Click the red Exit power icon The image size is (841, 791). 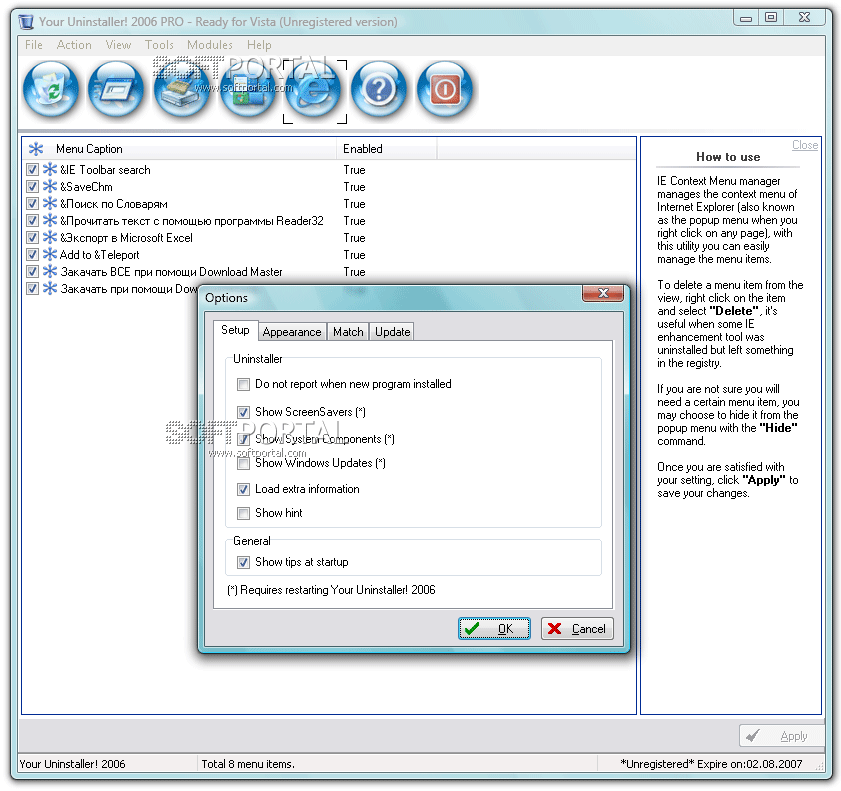tap(445, 89)
